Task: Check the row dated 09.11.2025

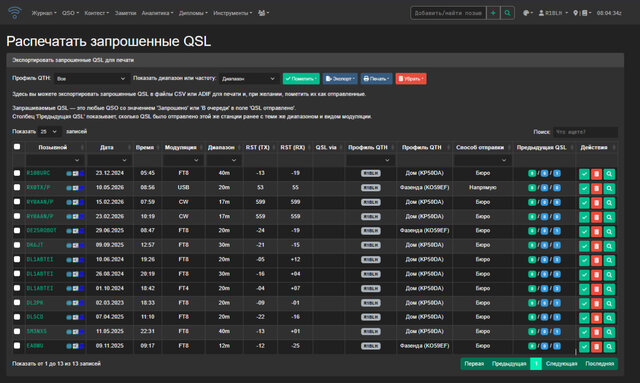Action: coord(17,345)
